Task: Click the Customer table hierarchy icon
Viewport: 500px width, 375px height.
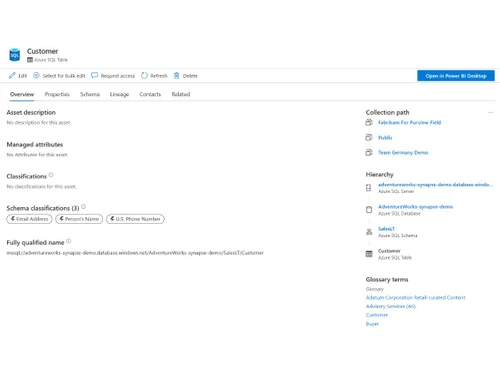Action: click(369, 254)
